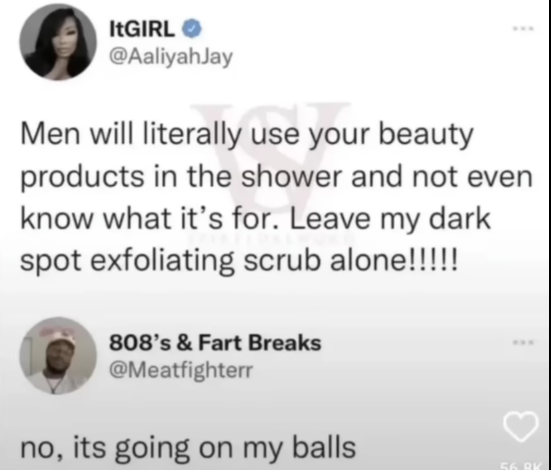Viewport: 551px width, 470px height.
Task: Click the line 'products in the shower and not even'
Action: [277, 177]
